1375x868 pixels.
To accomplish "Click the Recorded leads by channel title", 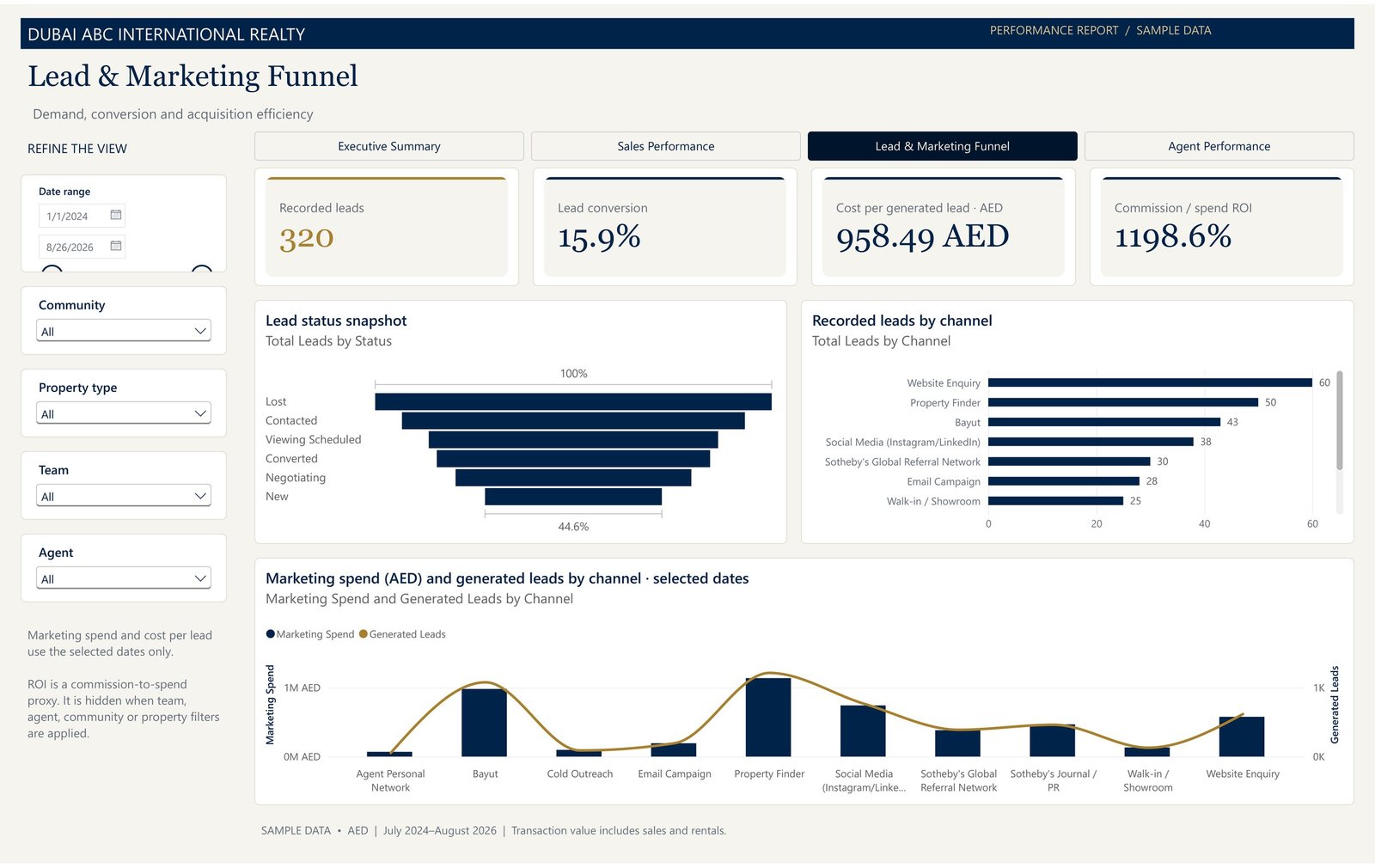I will point(902,321).
